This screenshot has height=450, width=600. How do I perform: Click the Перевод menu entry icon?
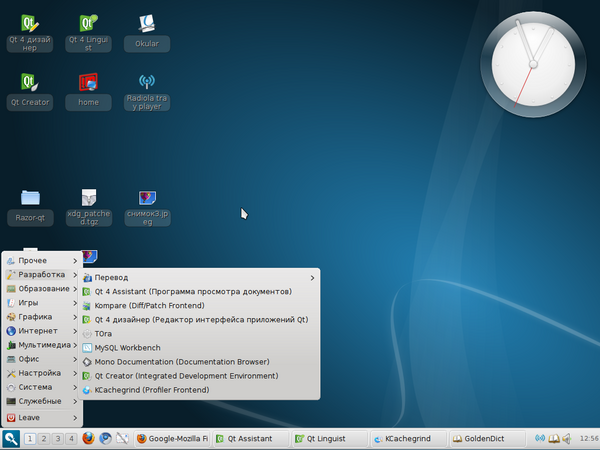tap(87, 278)
